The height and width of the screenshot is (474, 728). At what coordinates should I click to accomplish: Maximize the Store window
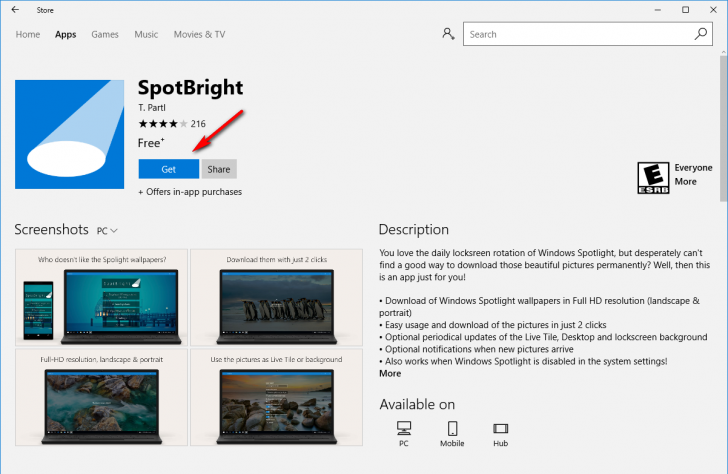pos(685,10)
